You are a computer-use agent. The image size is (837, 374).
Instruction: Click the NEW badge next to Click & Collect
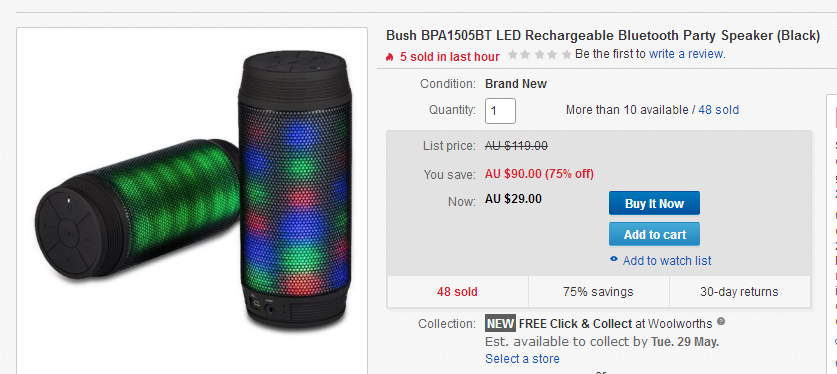click(500, 323)
